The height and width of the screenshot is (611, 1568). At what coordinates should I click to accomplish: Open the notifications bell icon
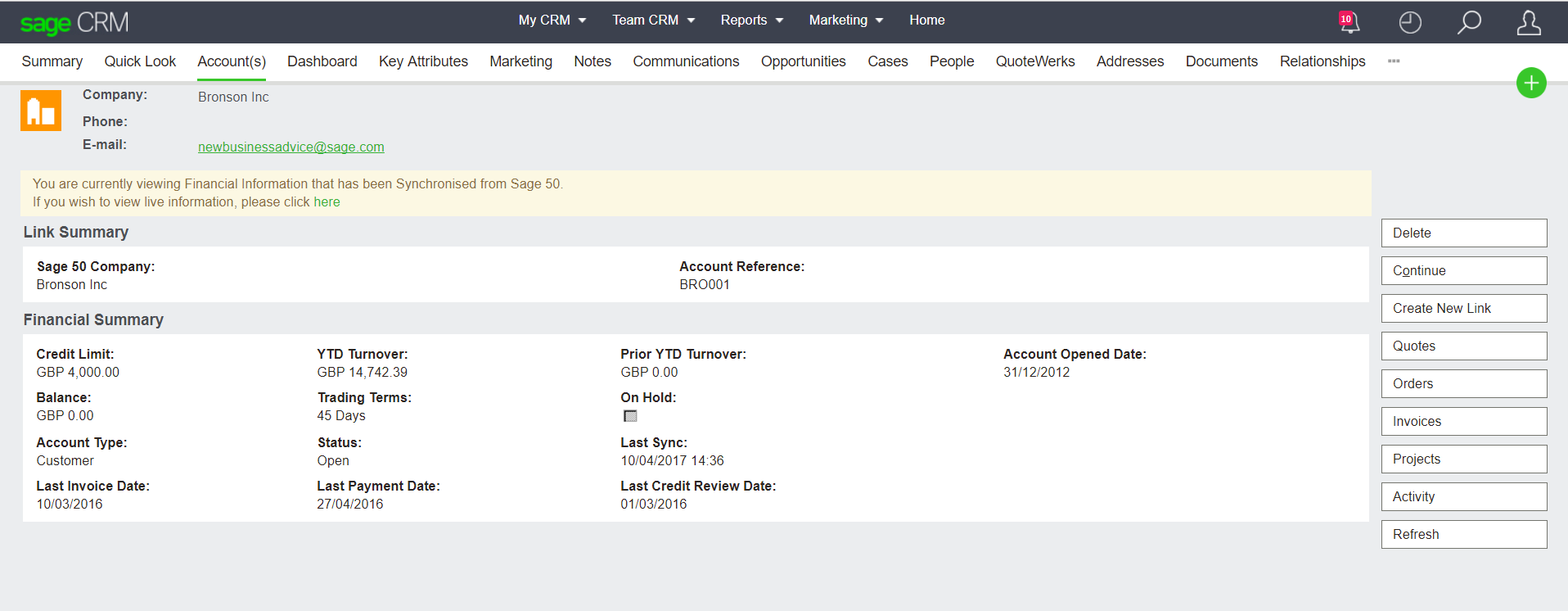point(1349,22)
